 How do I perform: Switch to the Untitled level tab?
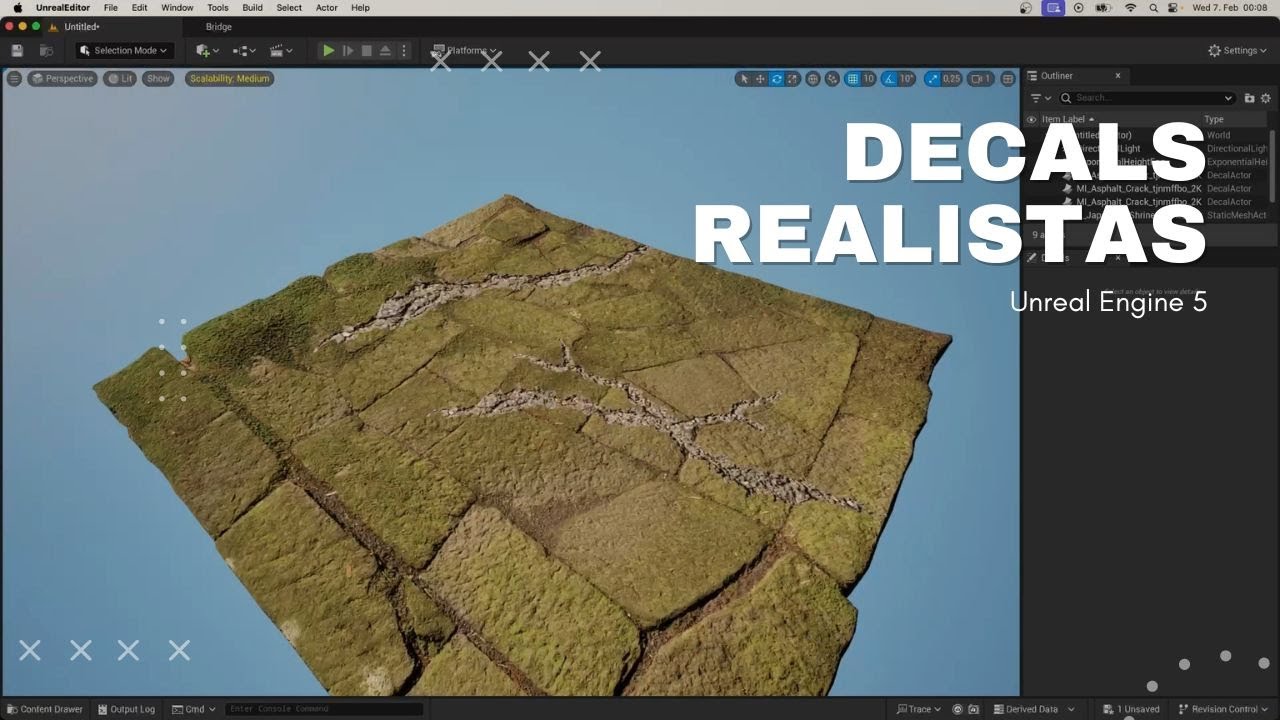(x=82, y=27)
